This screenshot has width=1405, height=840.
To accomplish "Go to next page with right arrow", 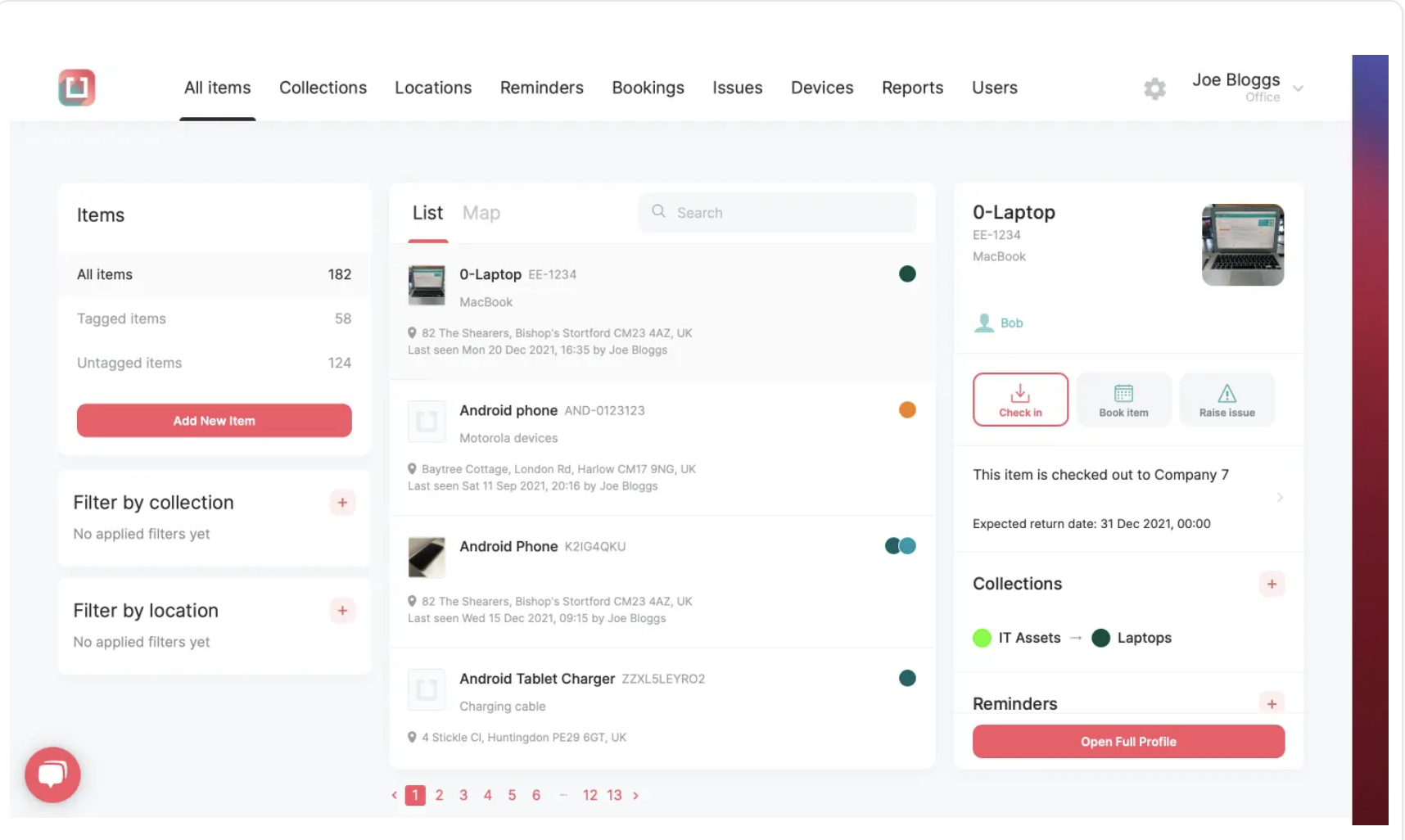I will [x=635, y=795].
